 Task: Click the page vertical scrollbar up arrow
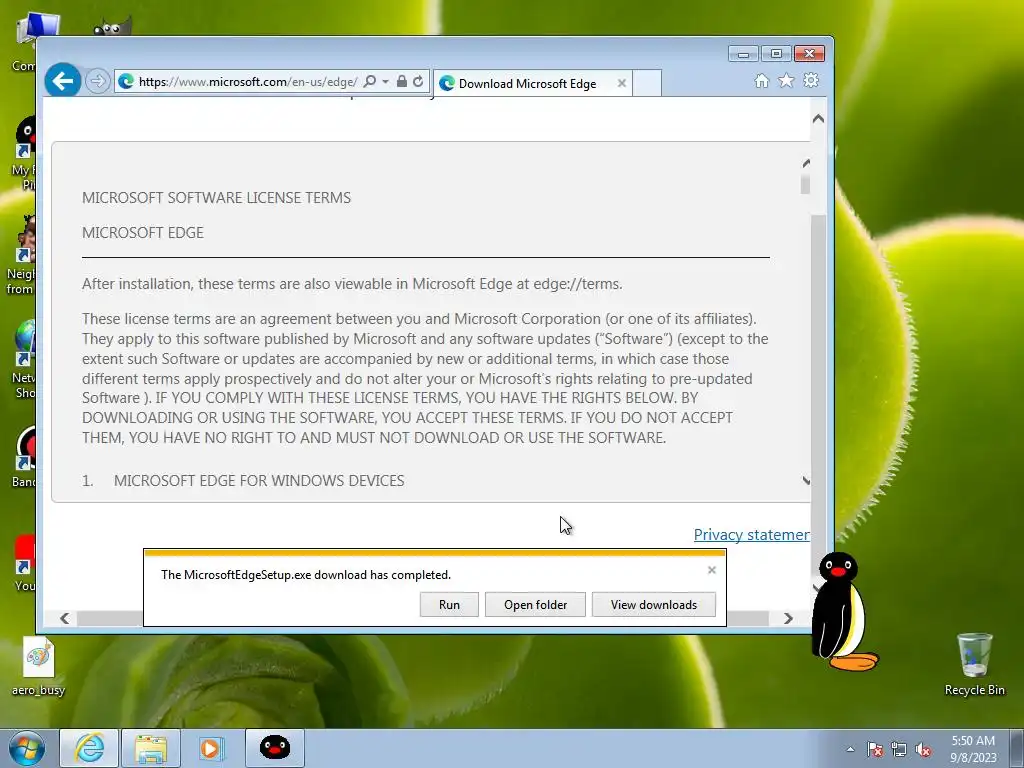[x=818, y=119]
